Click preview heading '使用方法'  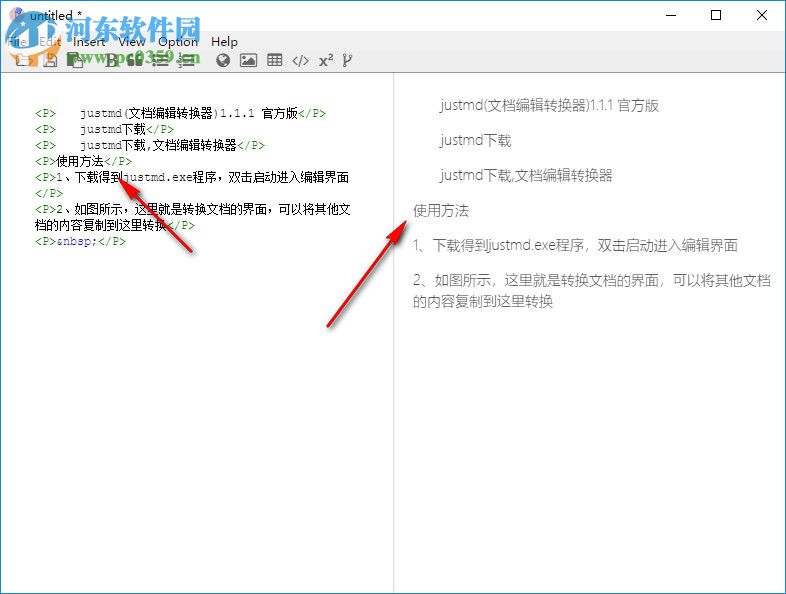(441, 211)
